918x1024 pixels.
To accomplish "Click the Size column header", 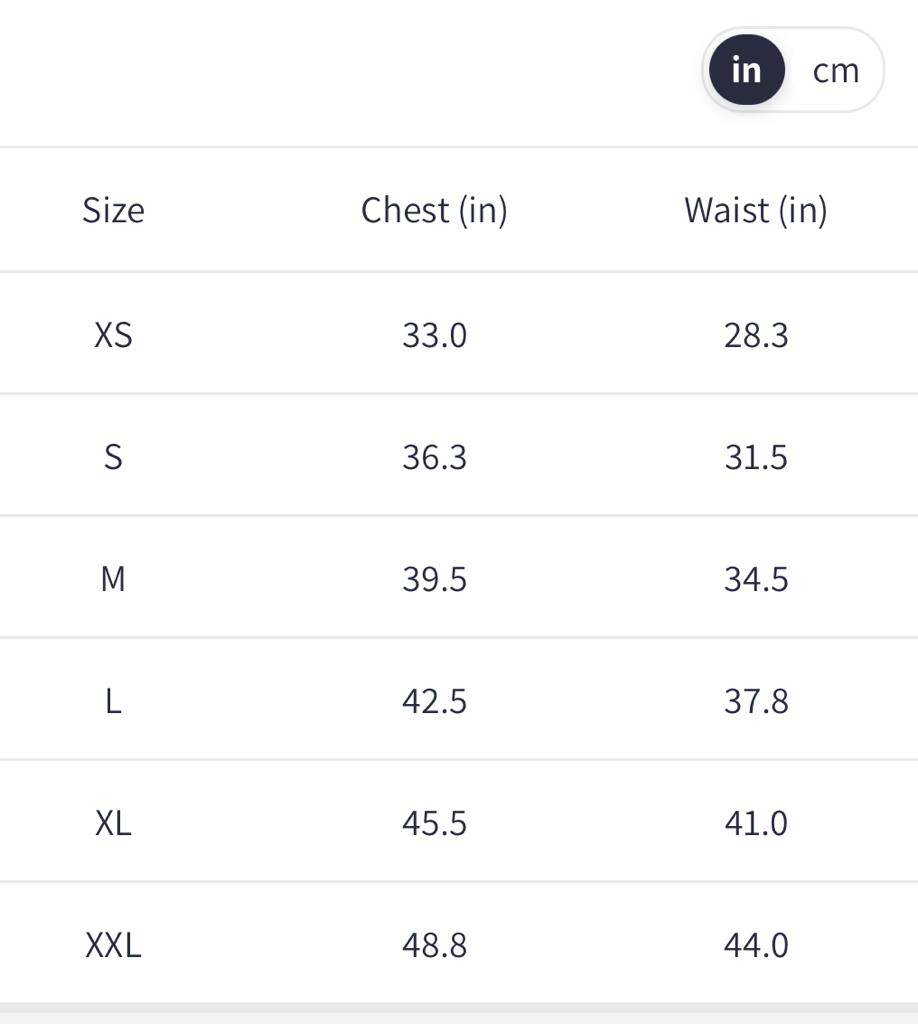I will pos(113,210).
